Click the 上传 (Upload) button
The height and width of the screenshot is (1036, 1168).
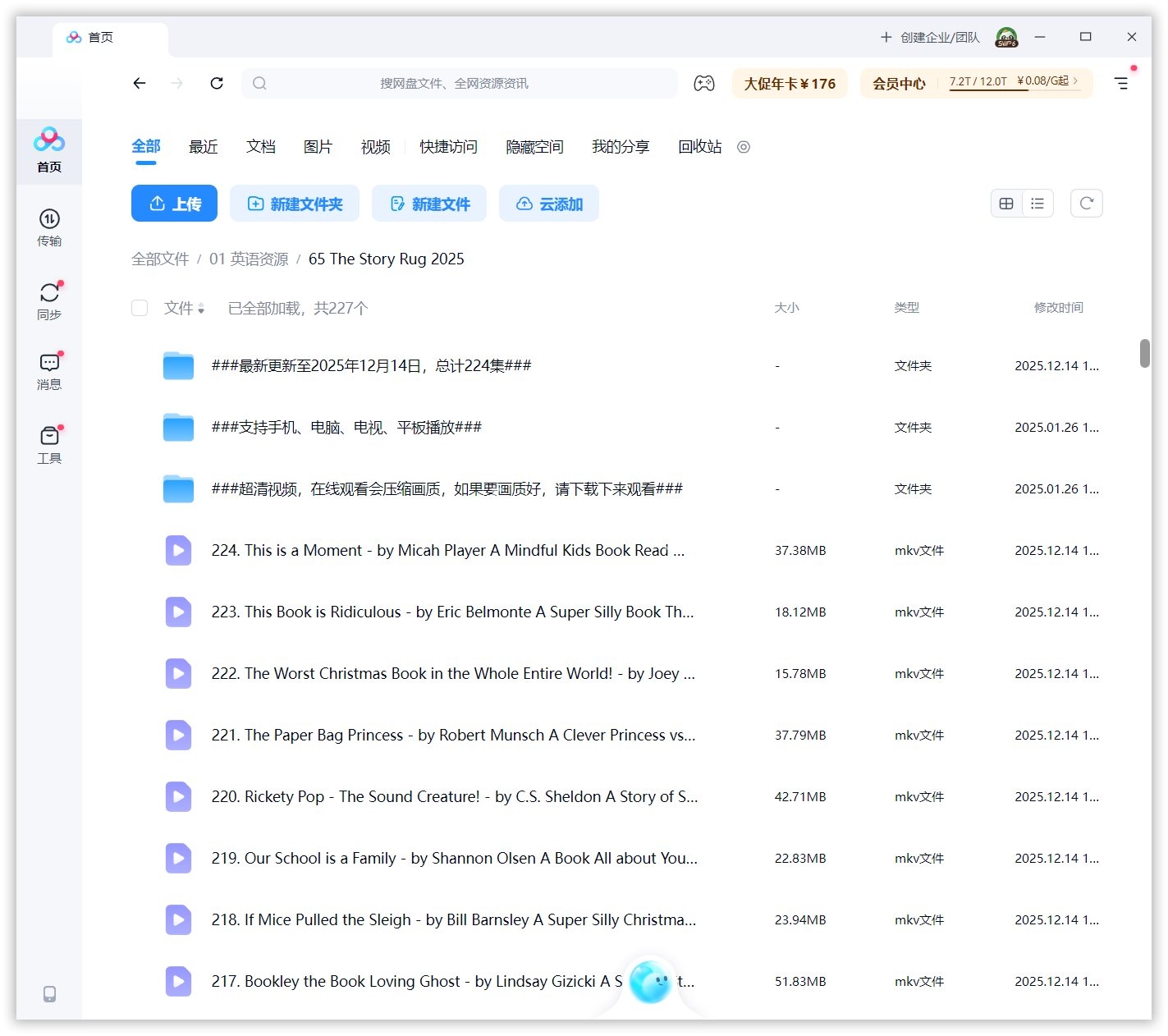(174, 203)
